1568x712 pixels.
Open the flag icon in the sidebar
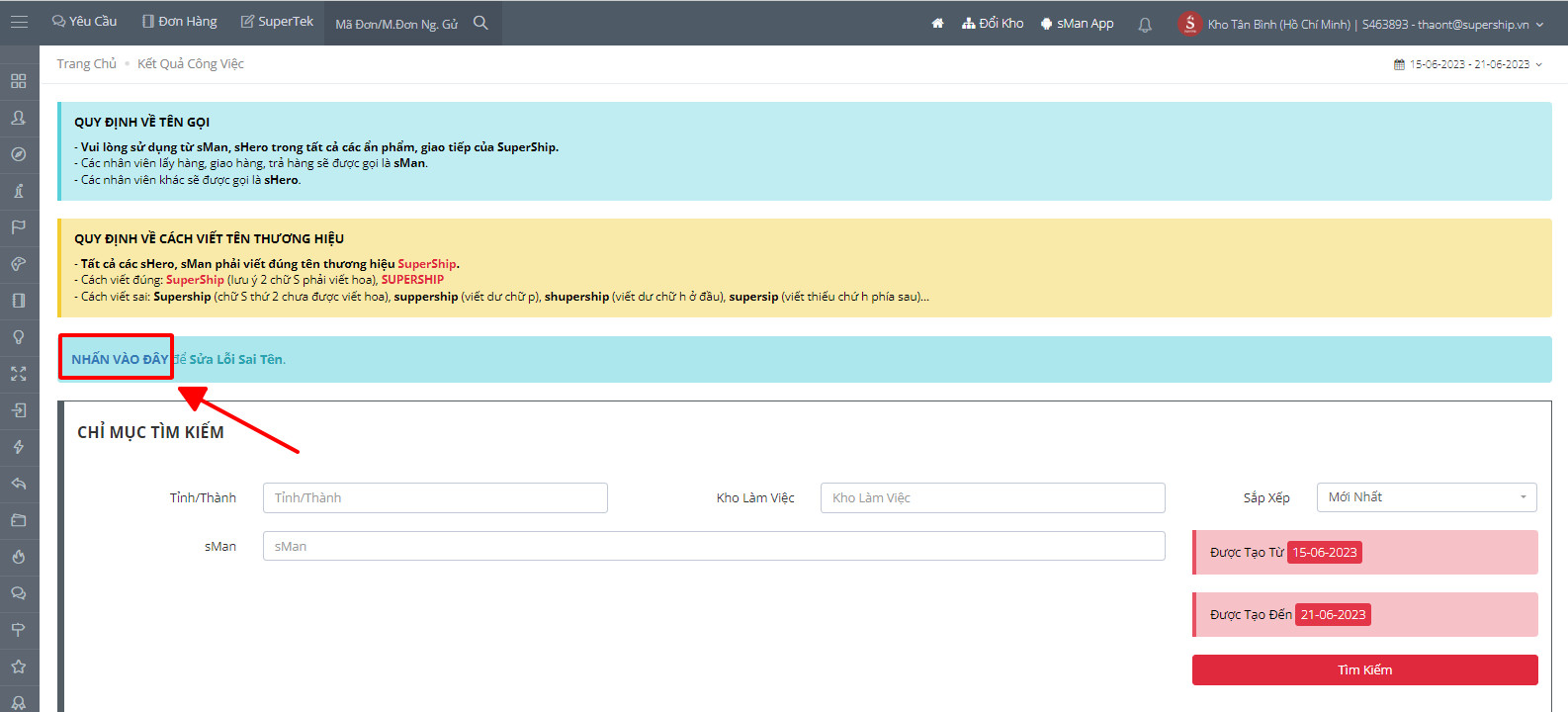tap(19, 227)
